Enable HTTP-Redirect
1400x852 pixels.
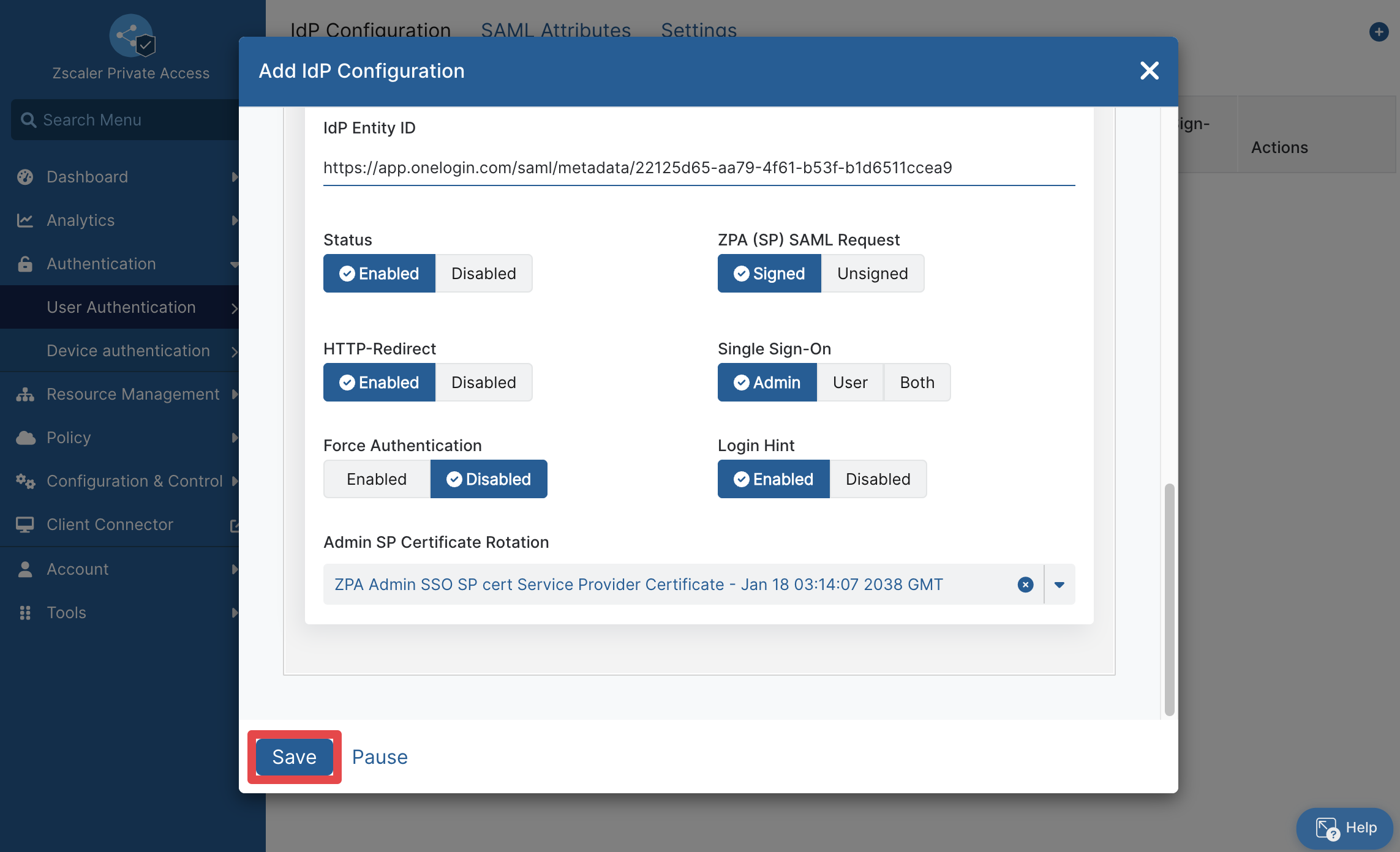[379, 383]
